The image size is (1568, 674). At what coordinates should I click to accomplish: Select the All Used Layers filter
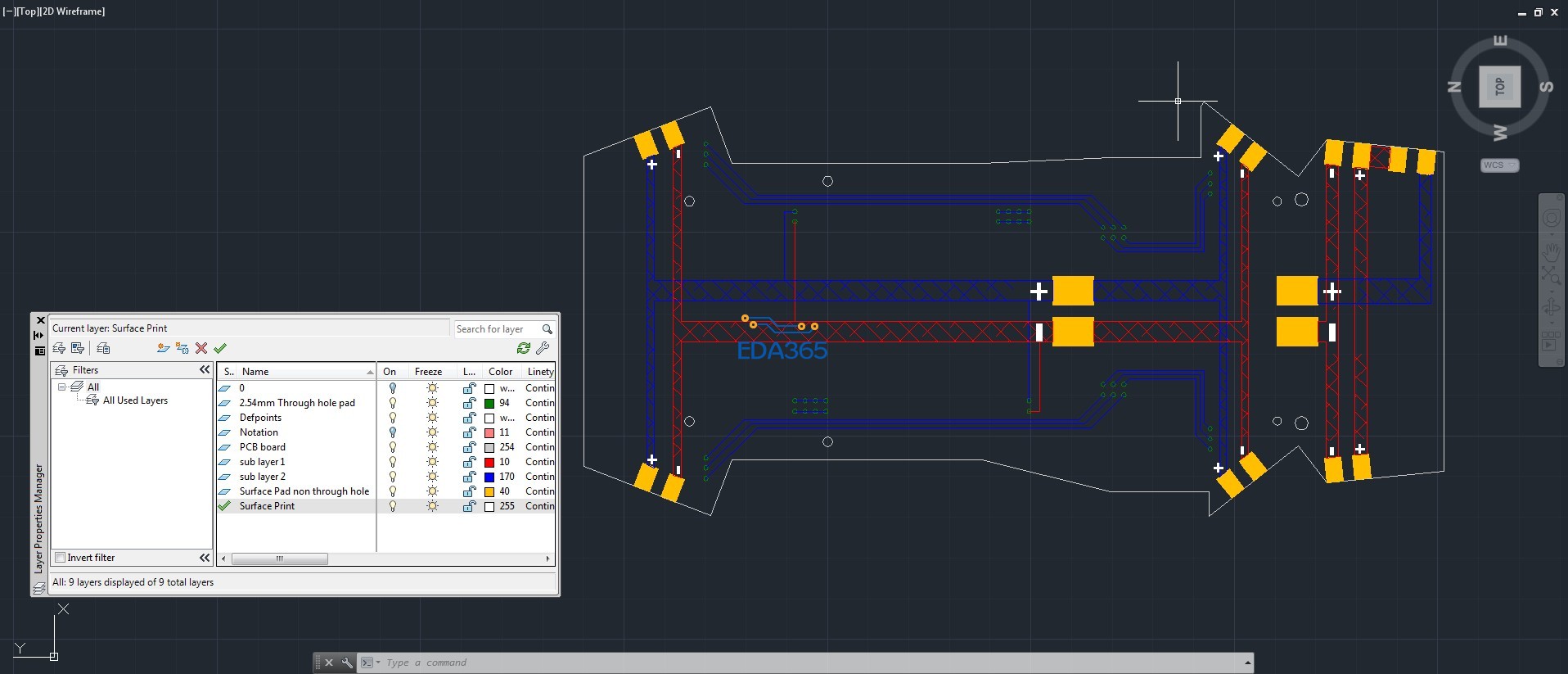click(x=135, y=400)
